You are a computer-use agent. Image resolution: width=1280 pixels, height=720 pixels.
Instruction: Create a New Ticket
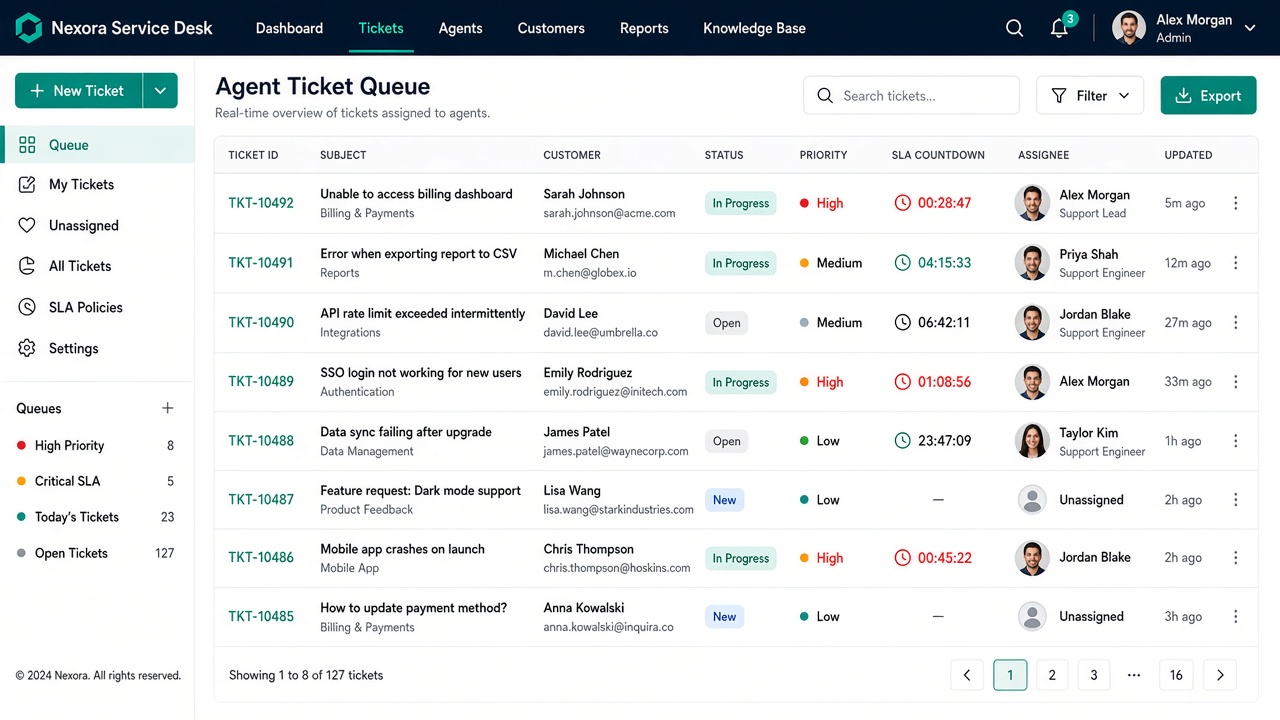coord(79,91)
